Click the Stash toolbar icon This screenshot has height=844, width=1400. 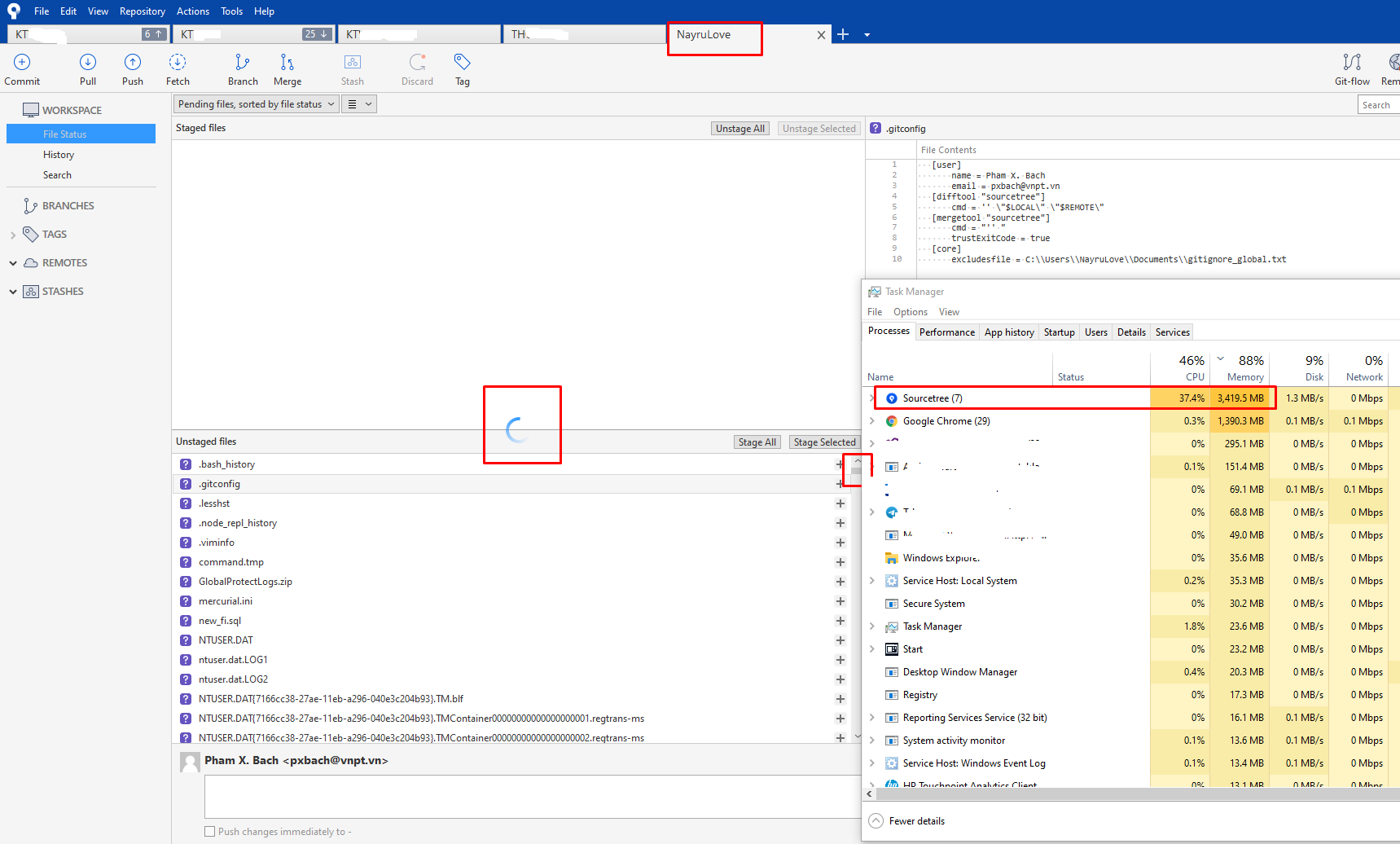pyautogui.click(x=353, y=62)
